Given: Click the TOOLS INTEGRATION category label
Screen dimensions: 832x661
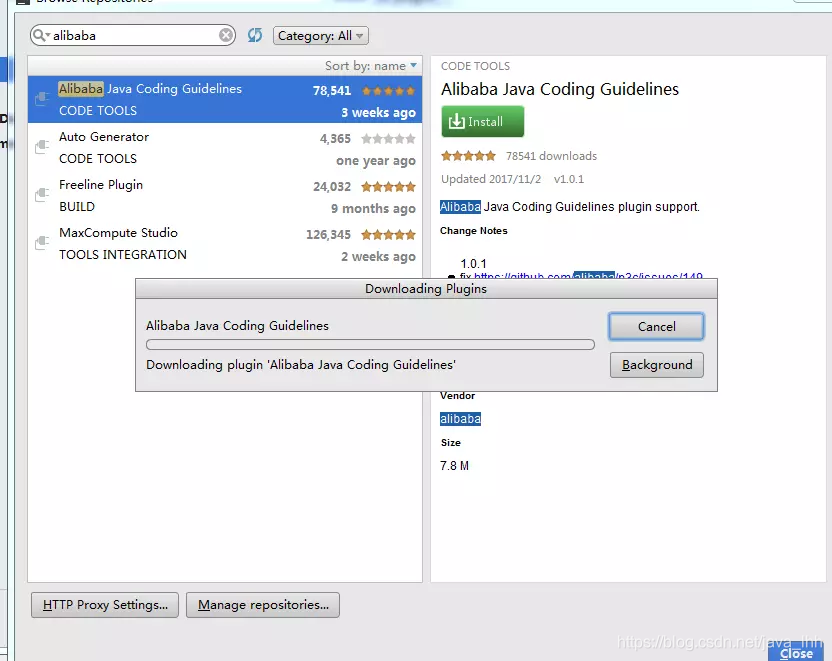Looking at the screenshot, I should coord(123,255).
